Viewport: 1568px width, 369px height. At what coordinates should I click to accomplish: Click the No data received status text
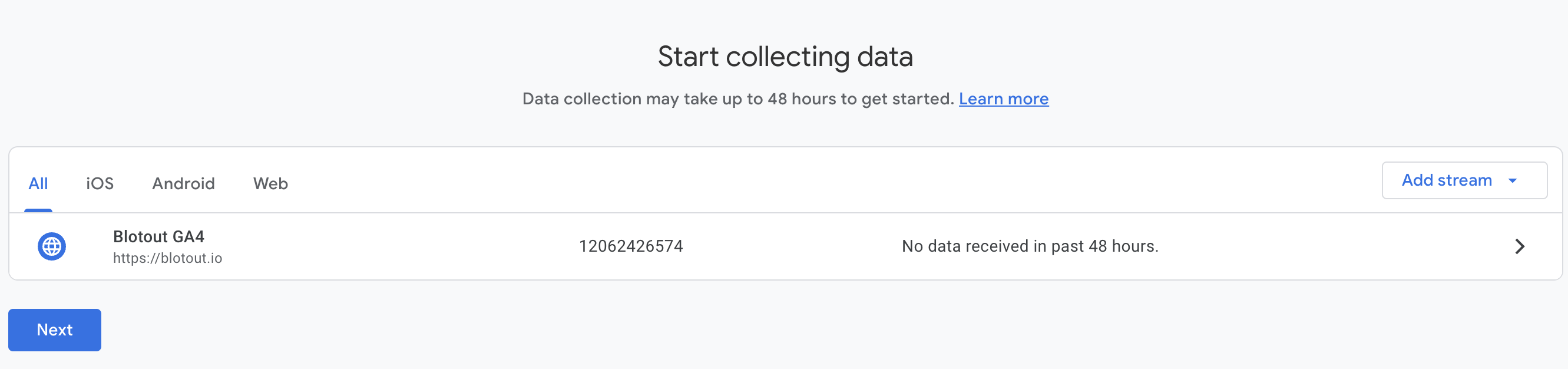point(1029,246)
